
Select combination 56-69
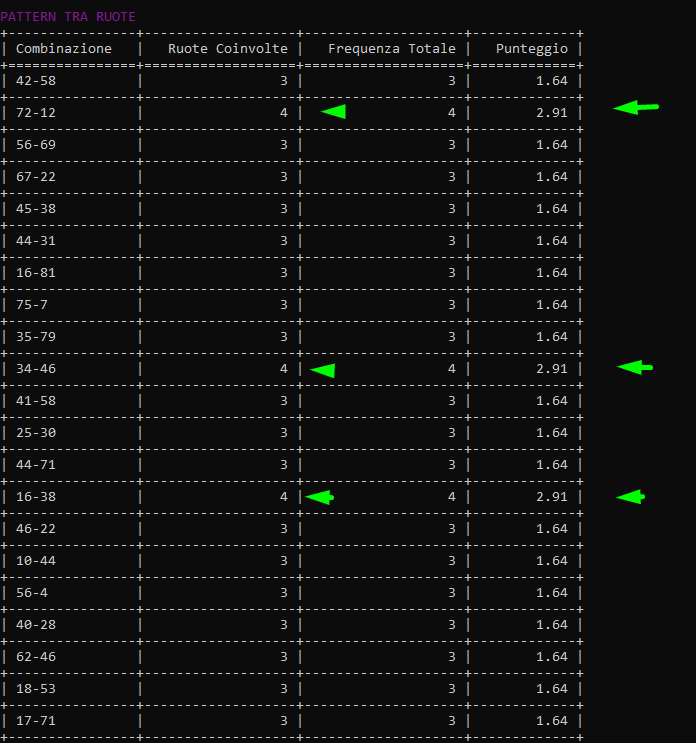click(x=36, y=145)
